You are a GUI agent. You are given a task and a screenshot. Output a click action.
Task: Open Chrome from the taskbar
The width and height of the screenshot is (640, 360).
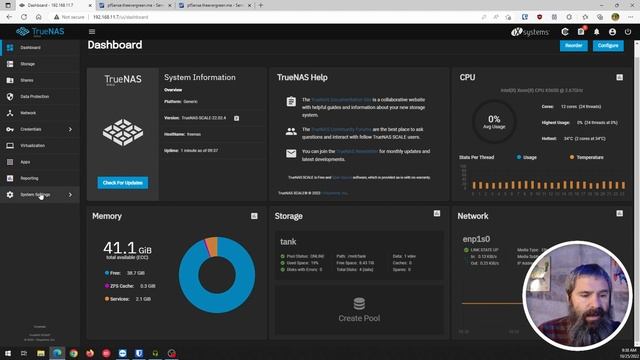pos(73,353)
